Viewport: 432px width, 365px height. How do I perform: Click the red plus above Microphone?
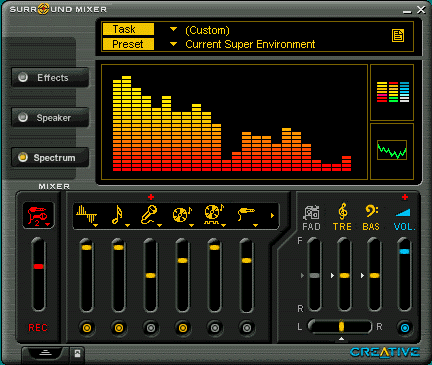coord(151,197)
